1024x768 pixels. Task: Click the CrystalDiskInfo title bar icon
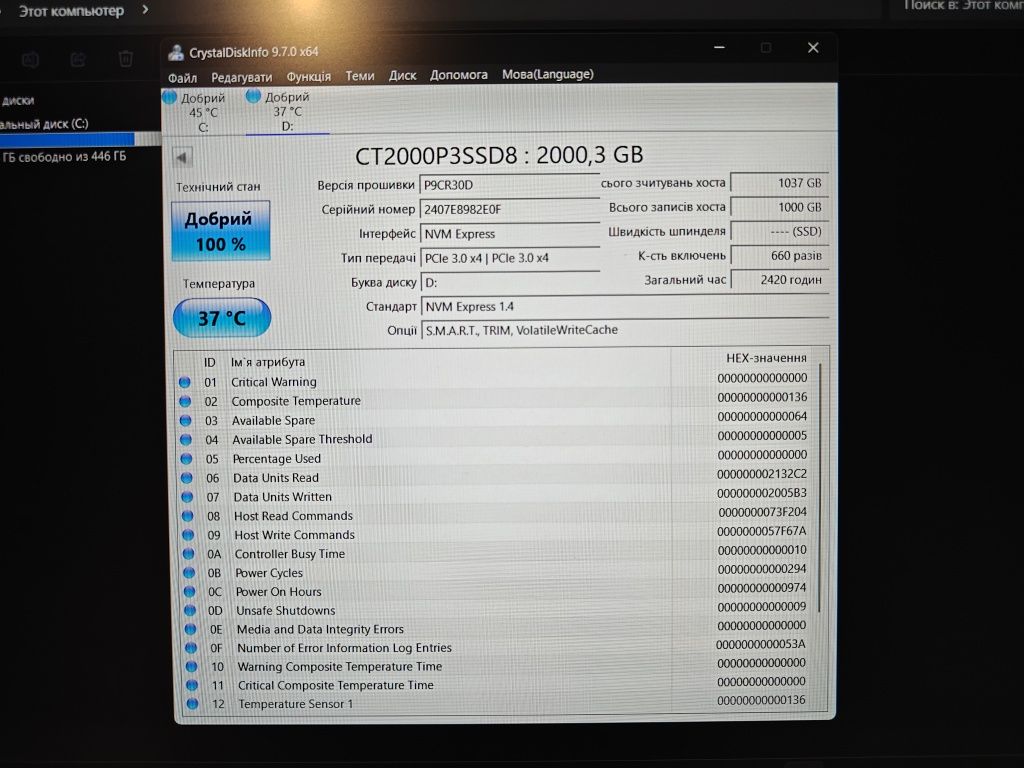click(176, 52)
